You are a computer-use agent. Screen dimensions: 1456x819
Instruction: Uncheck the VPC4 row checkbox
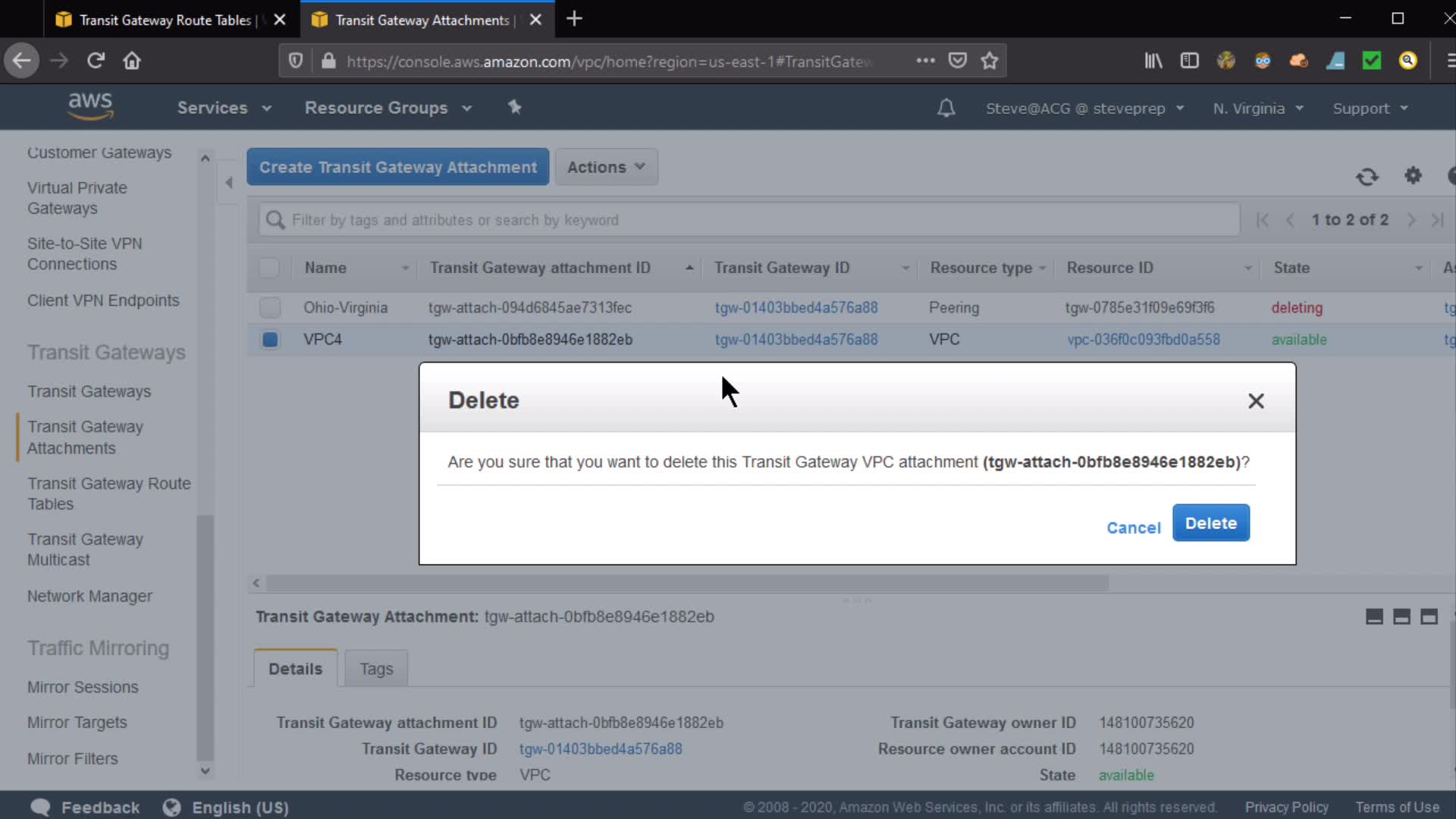pos(269,340)
